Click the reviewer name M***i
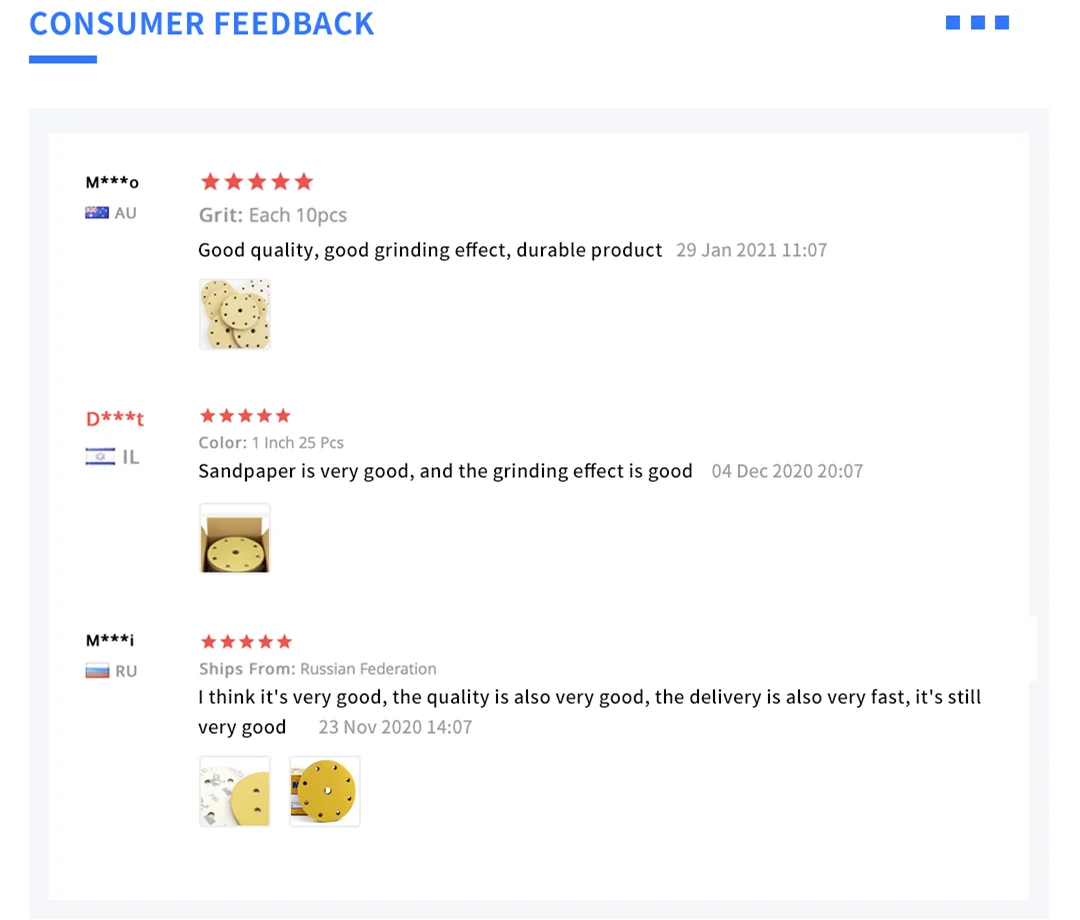The image size is (1080, 920). [110, 640]
